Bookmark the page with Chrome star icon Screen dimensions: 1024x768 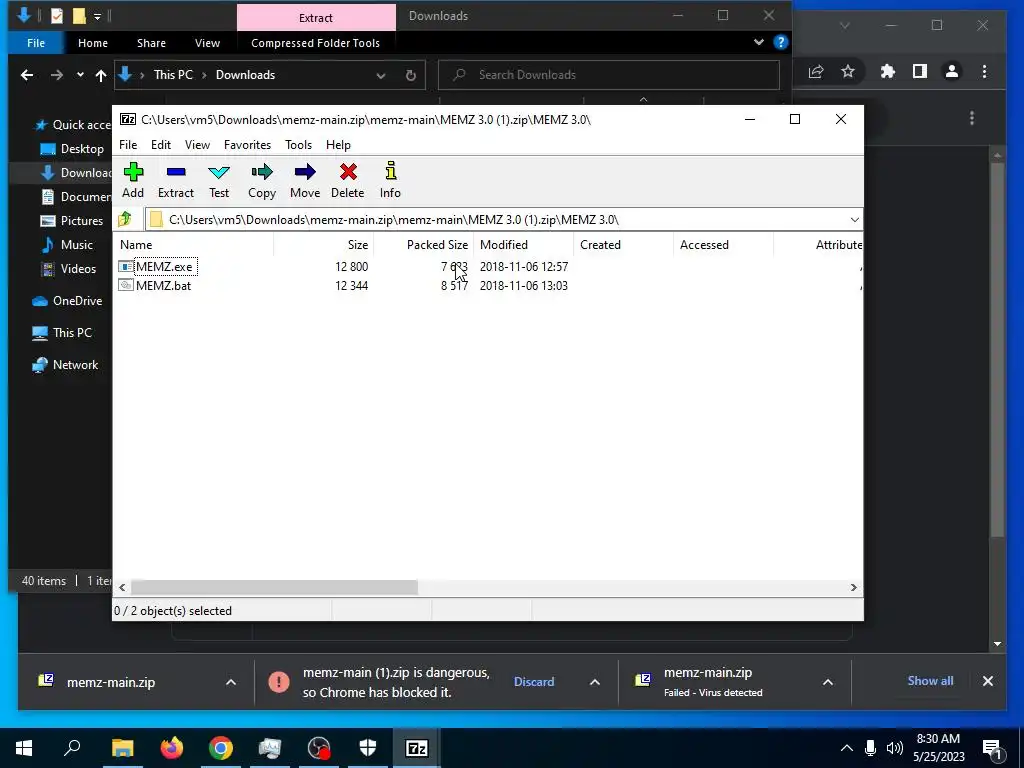848,71
